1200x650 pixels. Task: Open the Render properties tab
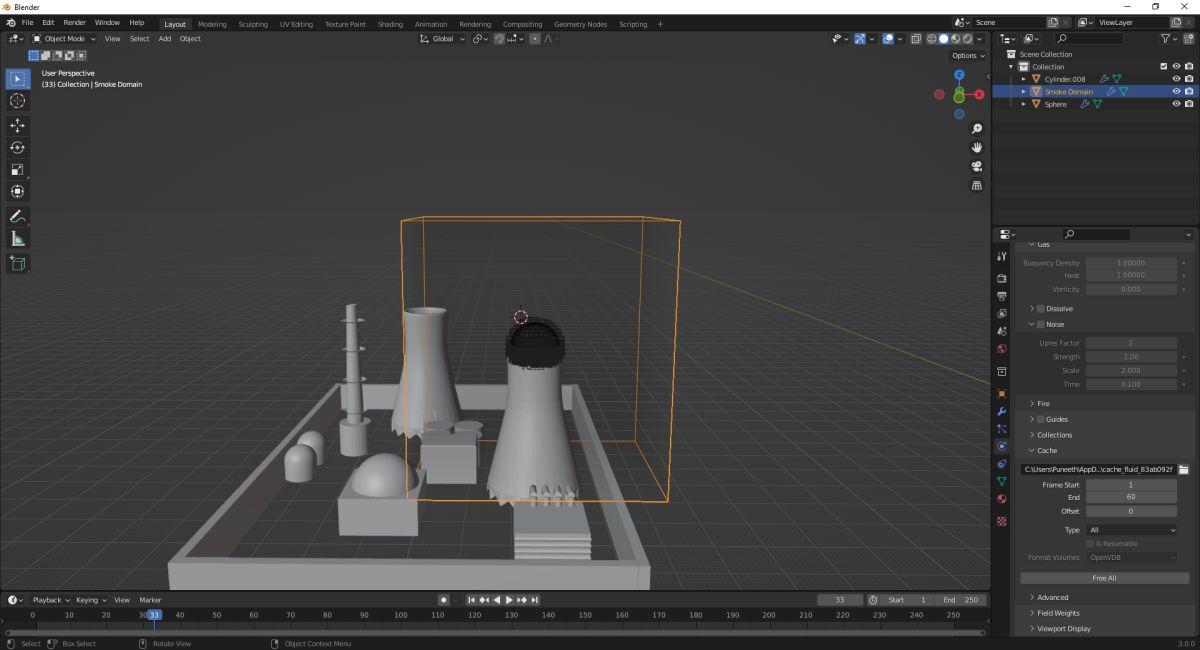[x=1002, y=278]
